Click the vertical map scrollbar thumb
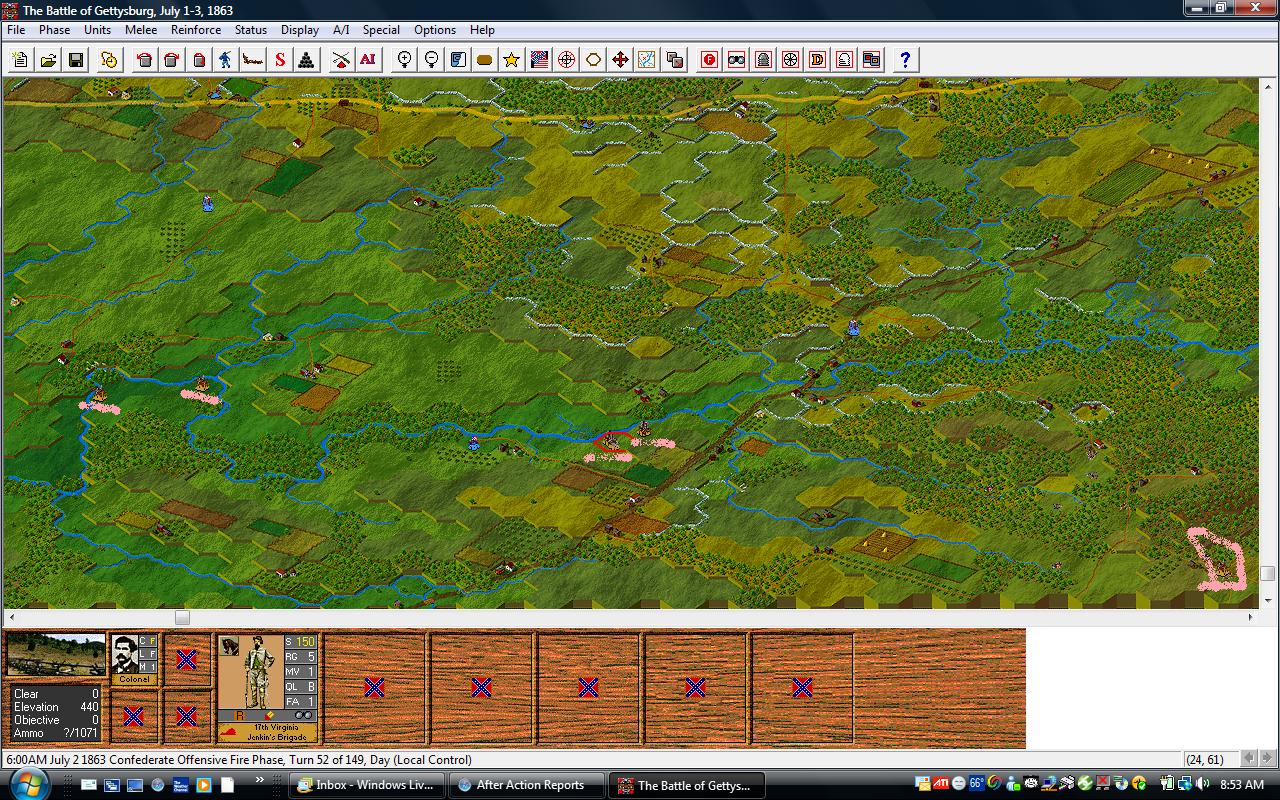Viewport: 1280px width, 800px height. [1267, 573]
